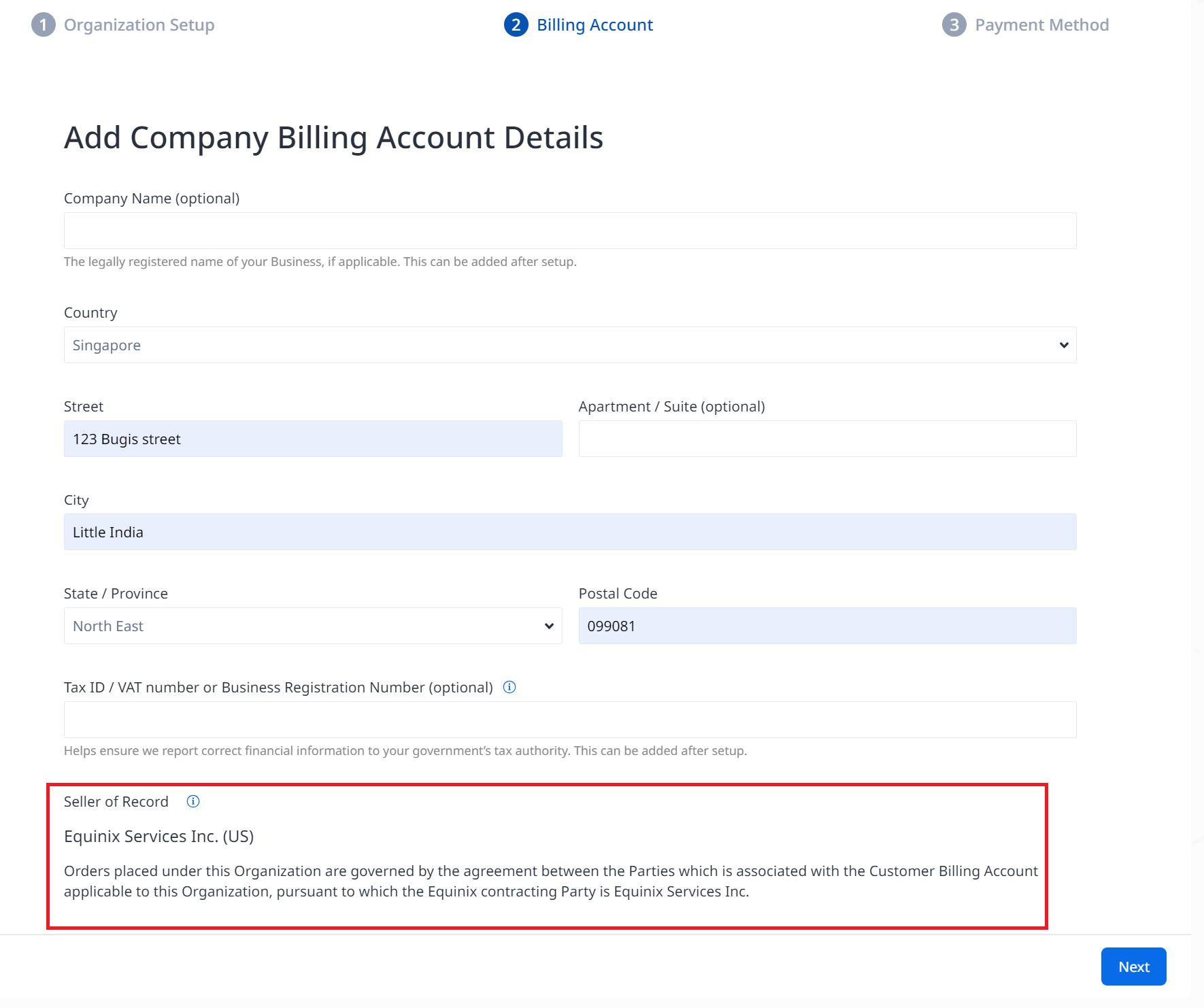Click the Apartment / Suite (optional) label

671,407
